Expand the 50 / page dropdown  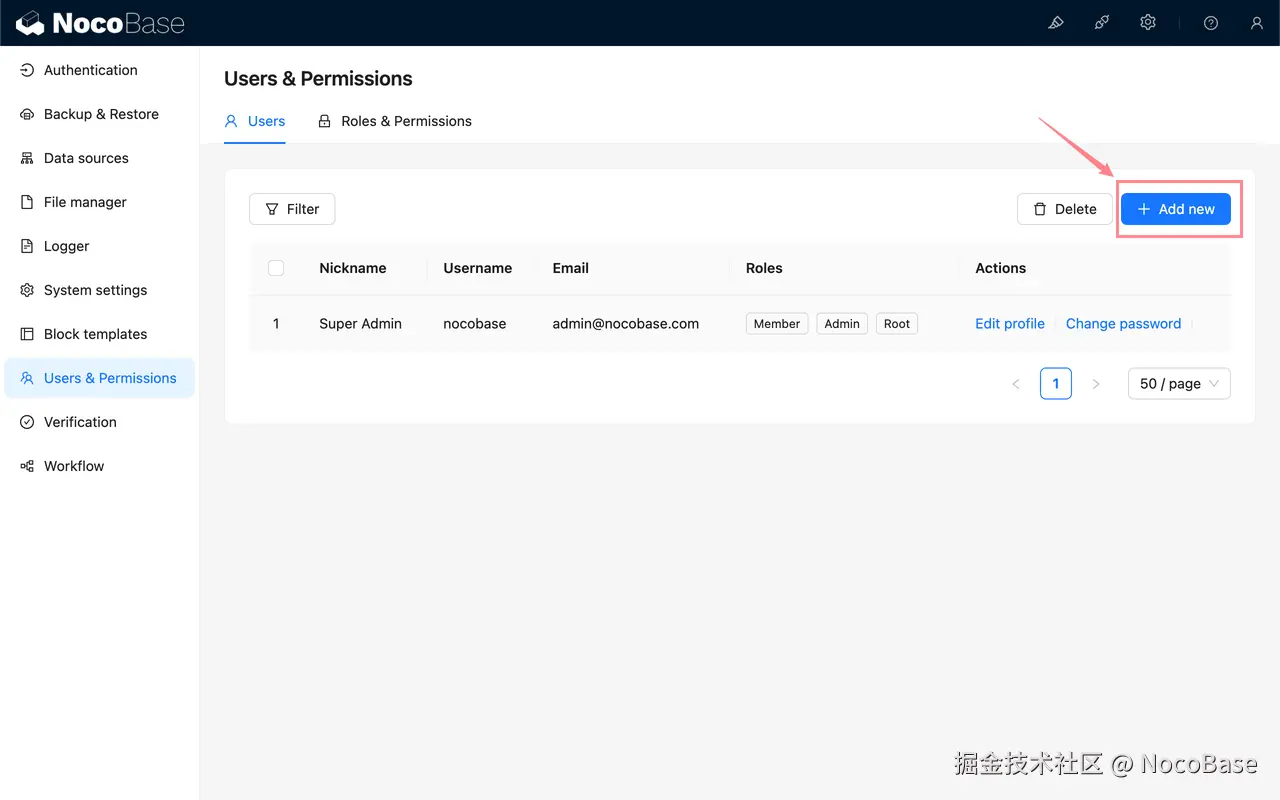(x=1179, y=384)
